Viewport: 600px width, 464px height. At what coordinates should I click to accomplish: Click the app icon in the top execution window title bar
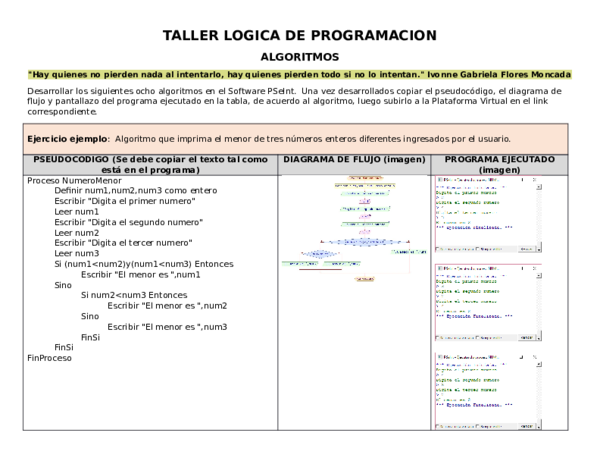[439, 179]
